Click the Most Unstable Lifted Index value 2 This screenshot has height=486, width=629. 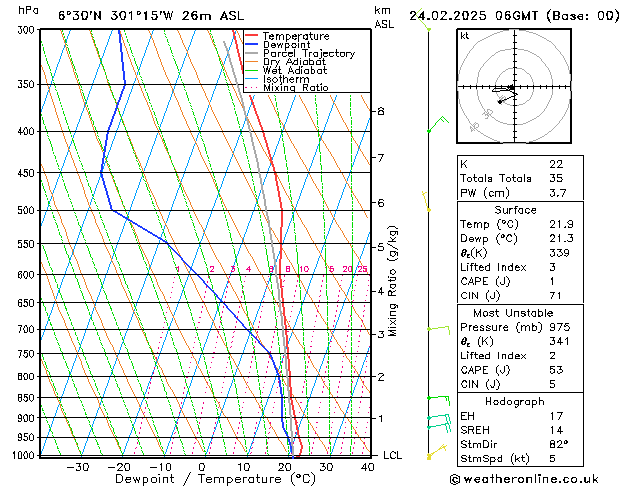[552, 356]
